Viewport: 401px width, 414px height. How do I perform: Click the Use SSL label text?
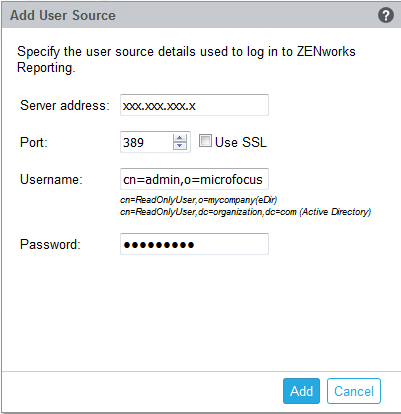click(241, 142)
